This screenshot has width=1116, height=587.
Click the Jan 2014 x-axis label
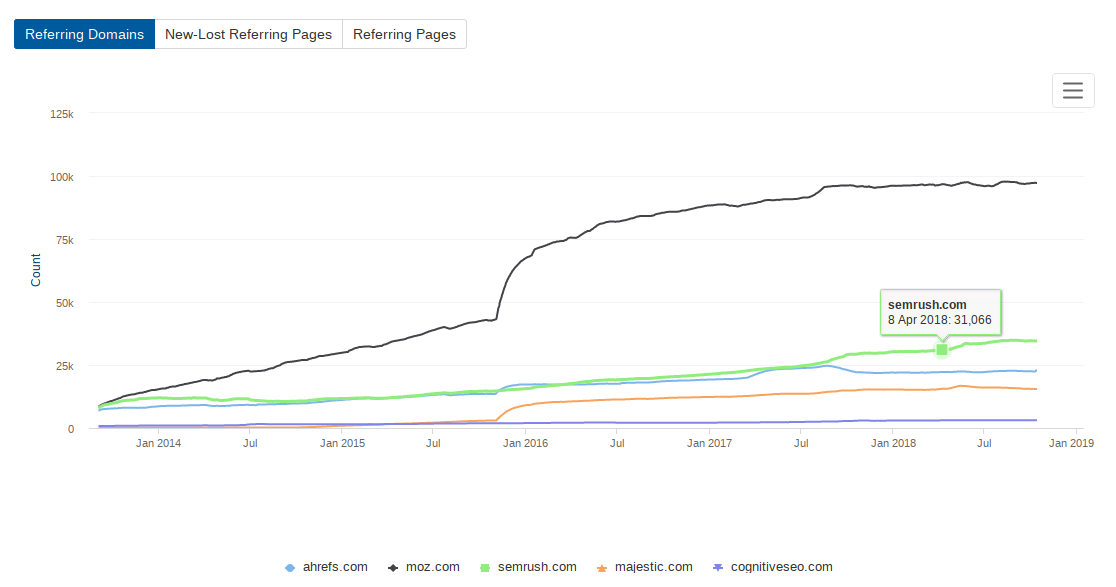158,443
